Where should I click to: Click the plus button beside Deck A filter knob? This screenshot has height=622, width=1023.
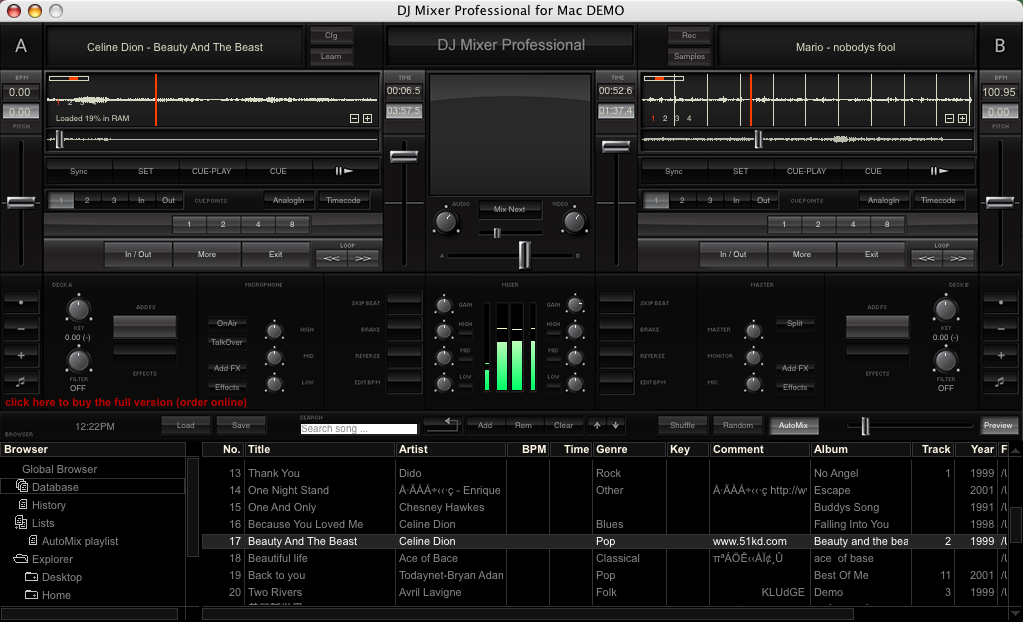pyautogui.click(x=21, y=355)
